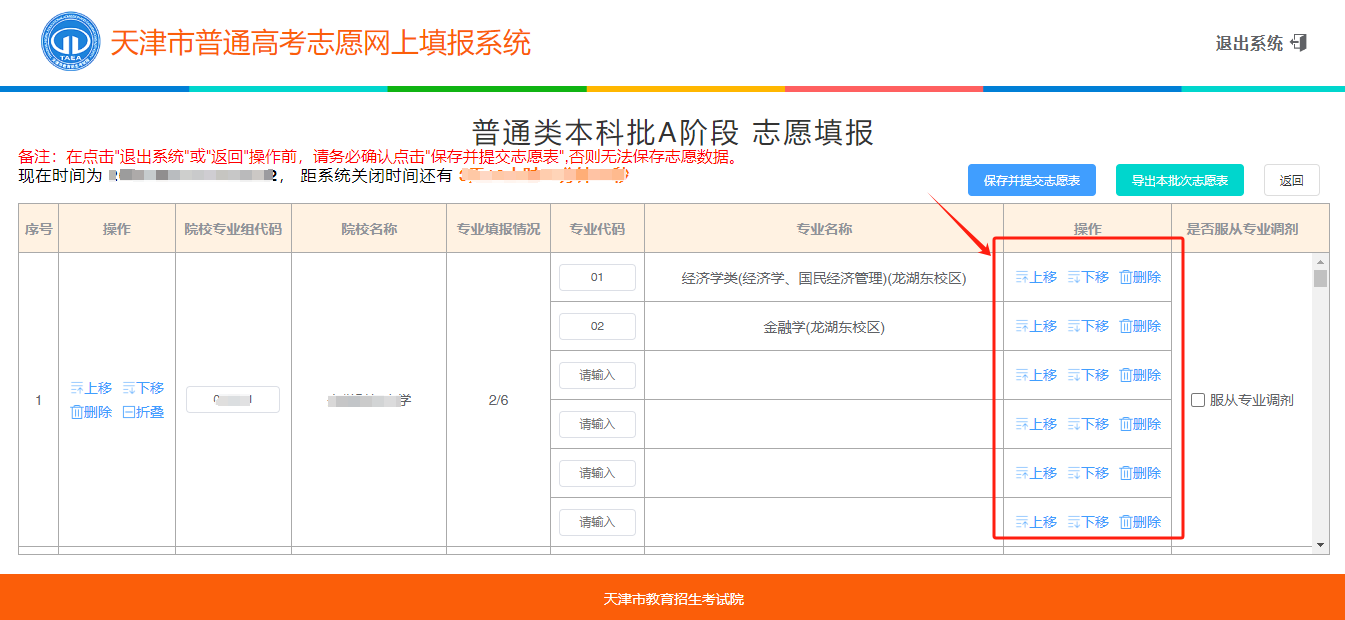Screen dimensions: 1345x620
Task: Move down 金融学 major row
Action: click(1088, 326)
